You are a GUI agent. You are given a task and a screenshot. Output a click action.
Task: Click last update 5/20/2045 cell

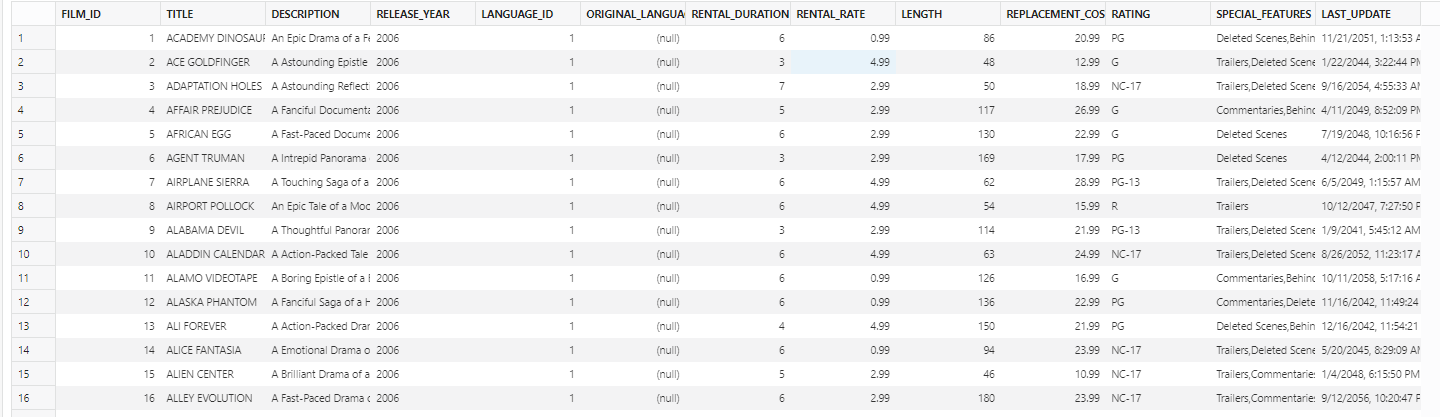(1367, 350)
